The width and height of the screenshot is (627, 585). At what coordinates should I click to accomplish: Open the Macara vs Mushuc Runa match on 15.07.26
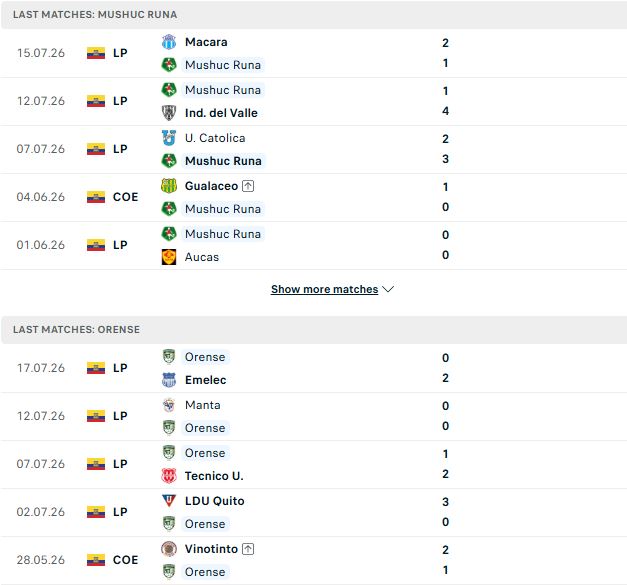(314, 53)
